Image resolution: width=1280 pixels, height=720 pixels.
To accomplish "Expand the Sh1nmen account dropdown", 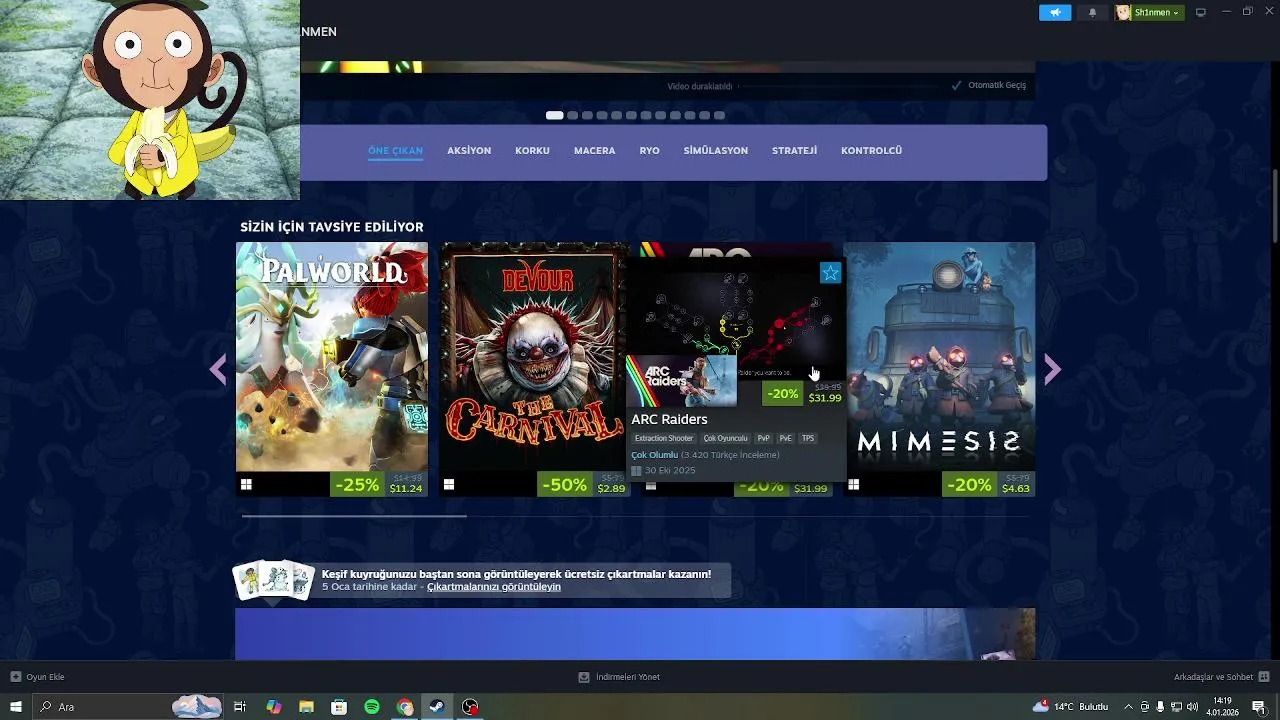I will tap(1157, 12).
